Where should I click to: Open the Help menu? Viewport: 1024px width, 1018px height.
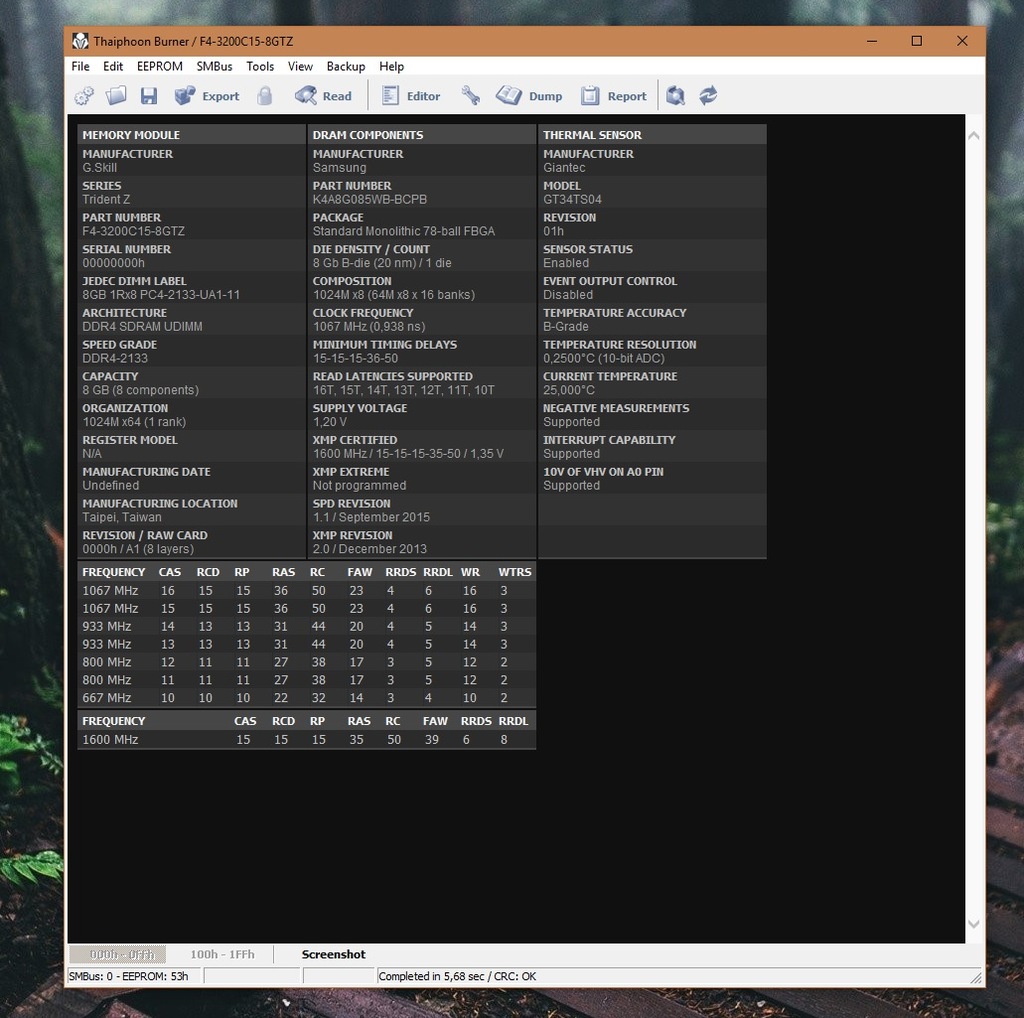point(392,67)
